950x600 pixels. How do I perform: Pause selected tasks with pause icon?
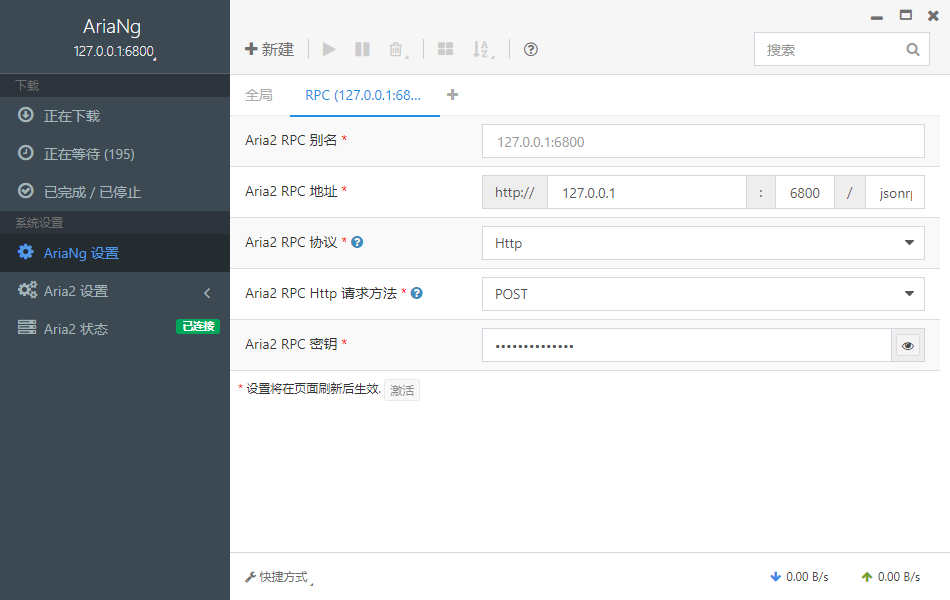coord(362,49)
